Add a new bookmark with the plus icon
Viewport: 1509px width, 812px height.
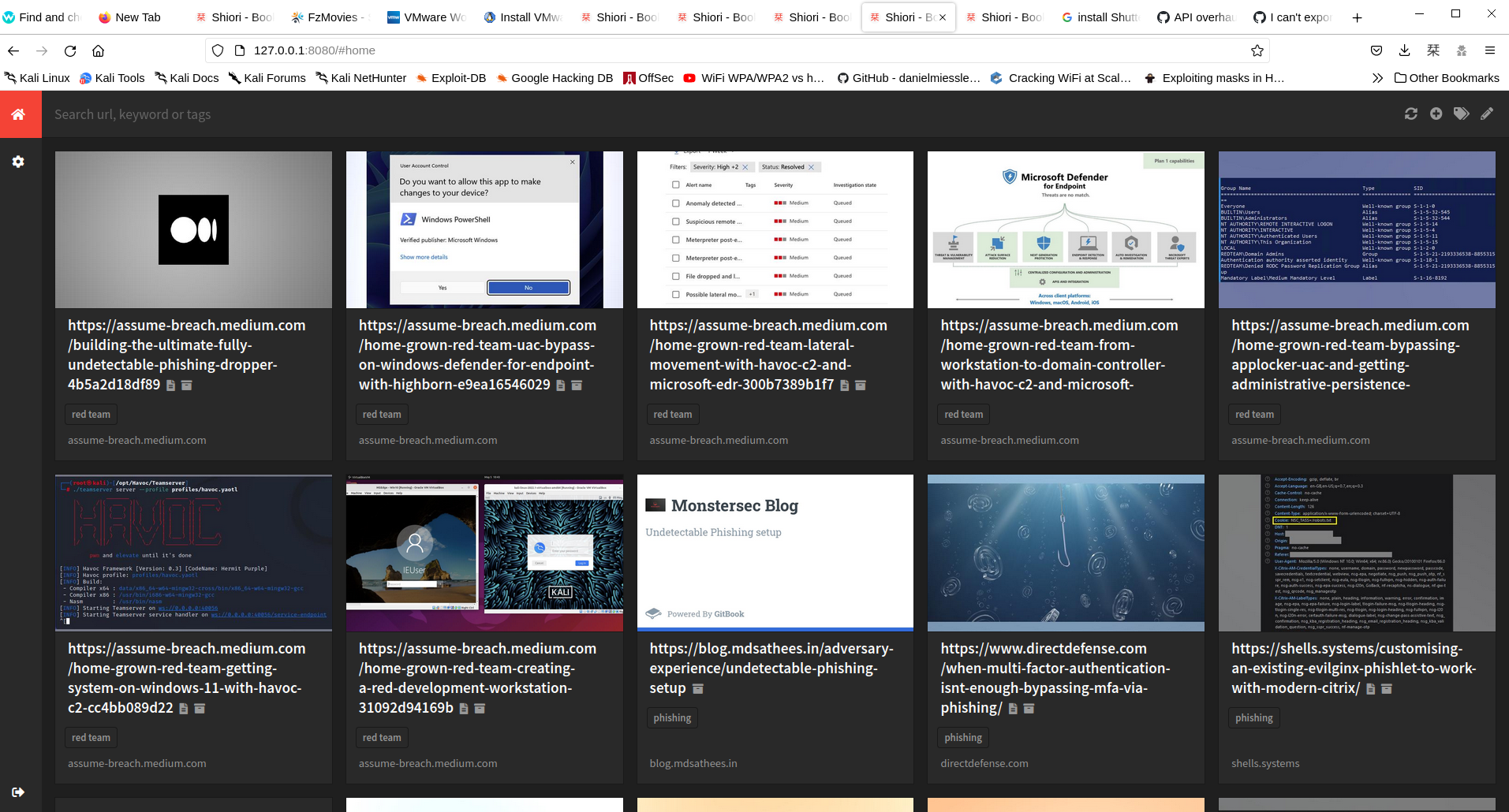pyautogui.click(x=1436, y=114)
